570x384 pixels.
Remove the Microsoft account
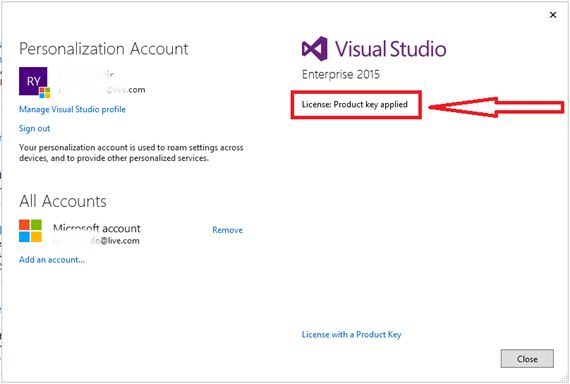[228, 230]
